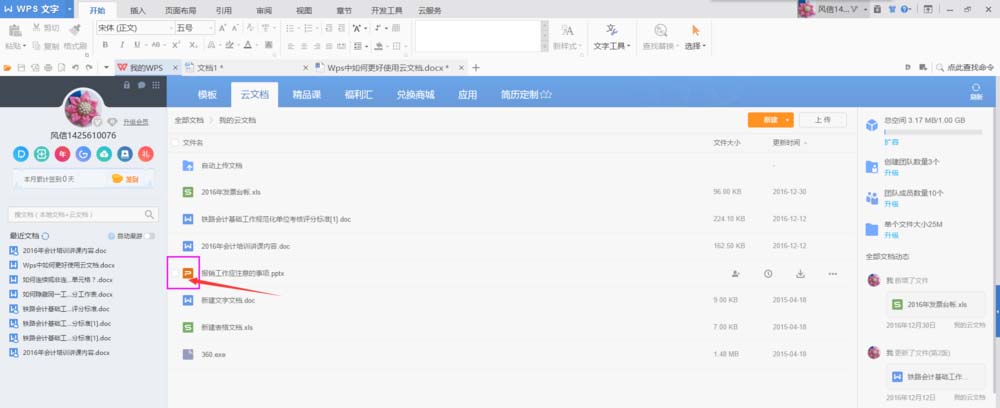Switch to the 插入 ribbon tab

tap(138, 10)
